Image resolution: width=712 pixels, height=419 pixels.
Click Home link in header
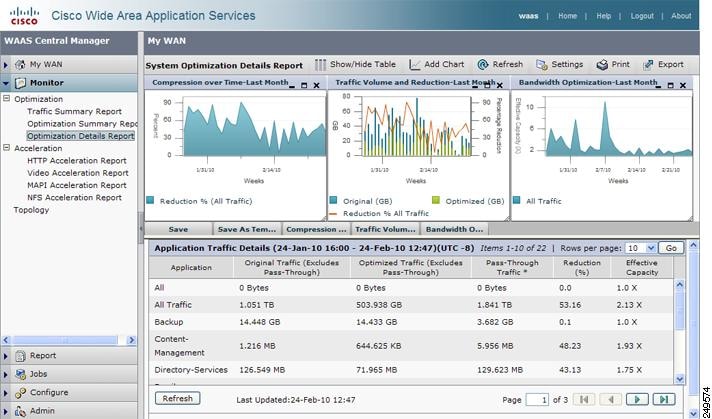(568, 16)
